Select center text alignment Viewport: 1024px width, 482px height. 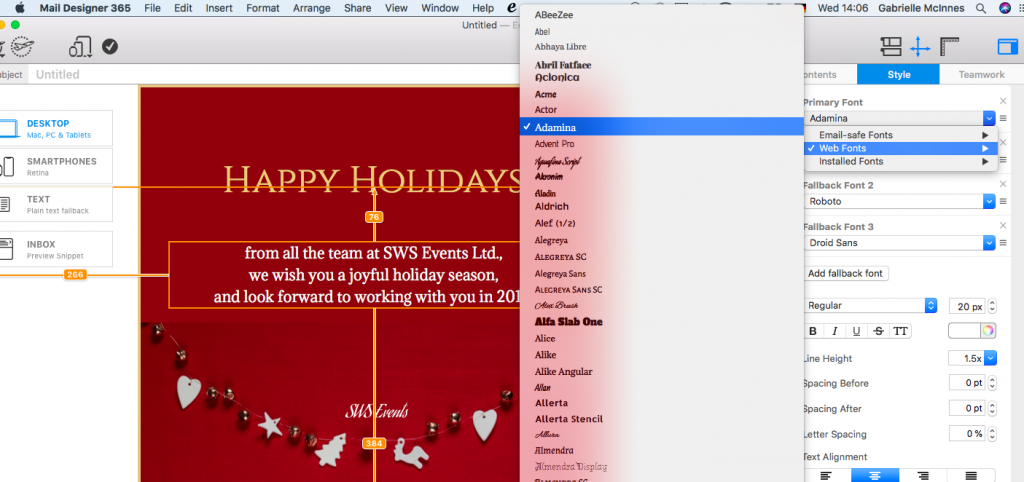875,475
